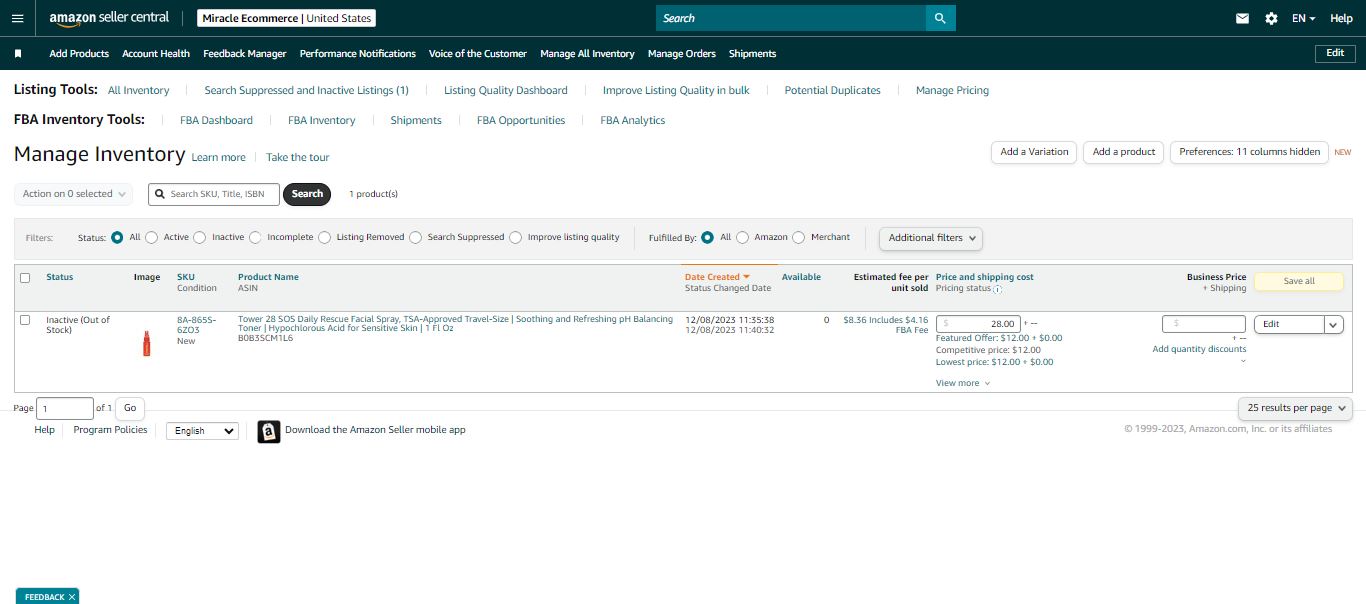Open Action on 0 selected dropdown
The image size is (1366, 604).
click(74, 194)
